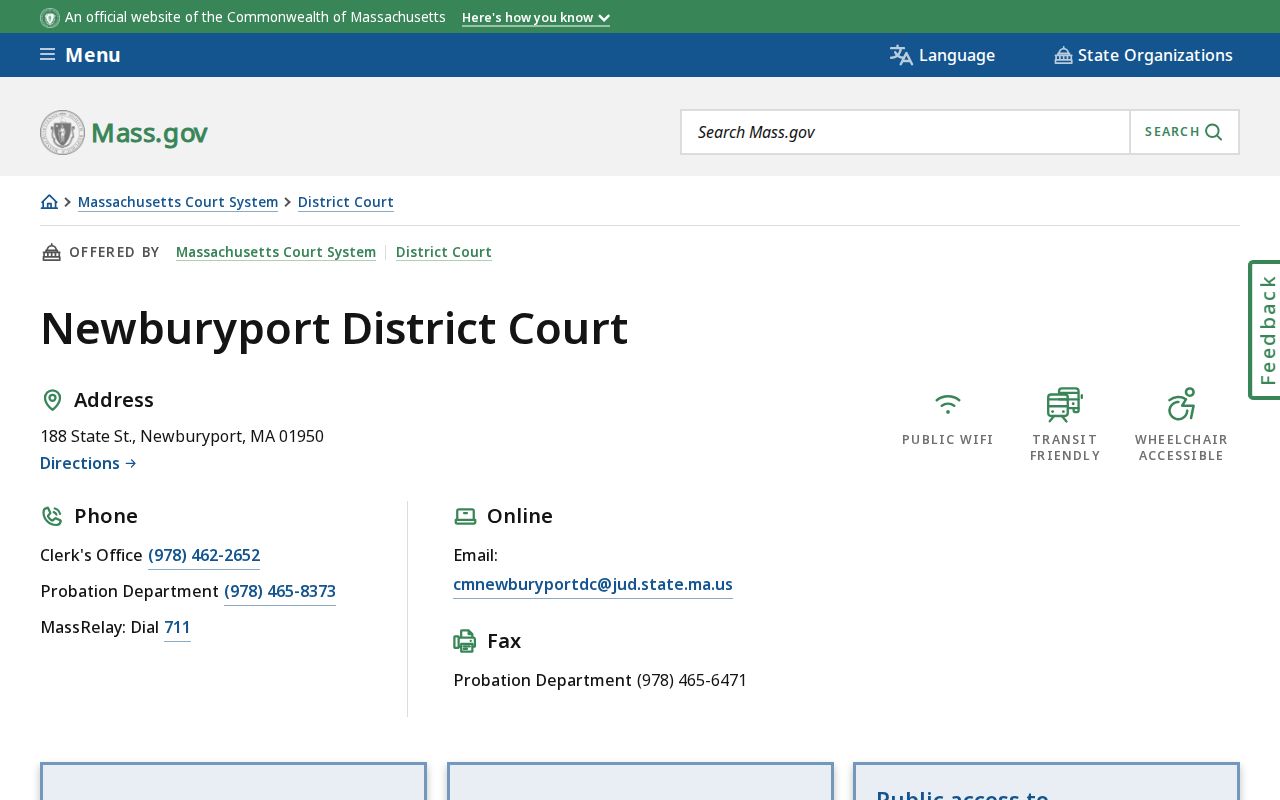Viewport: 1280px width, 800px height.
Task: Click the fax number (978) 465-6471
Action: click(692, 681)
